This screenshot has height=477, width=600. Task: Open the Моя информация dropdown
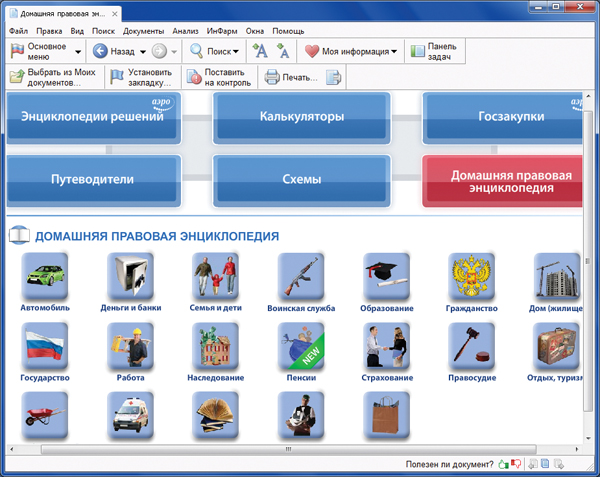pyautogui.click(x=393, y=51)
